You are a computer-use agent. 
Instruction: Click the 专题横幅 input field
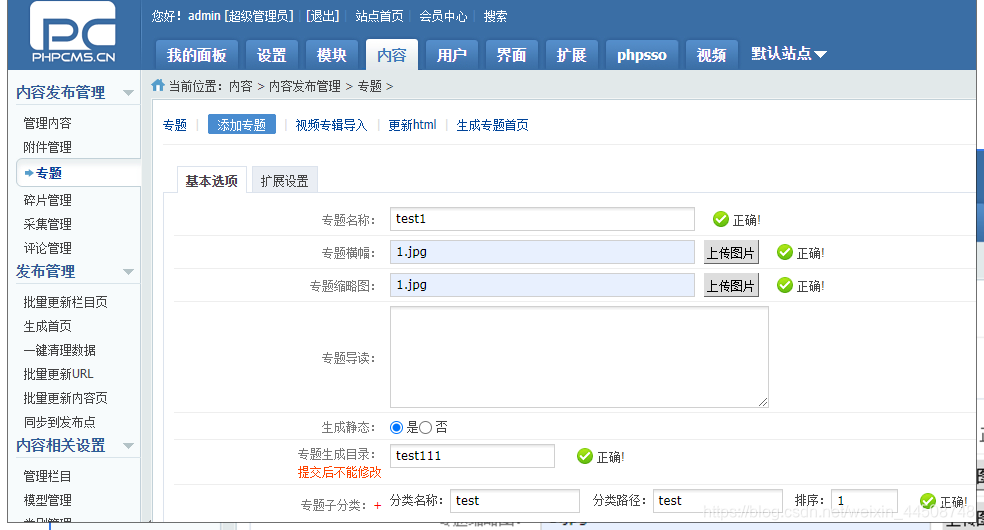[542, 252]
